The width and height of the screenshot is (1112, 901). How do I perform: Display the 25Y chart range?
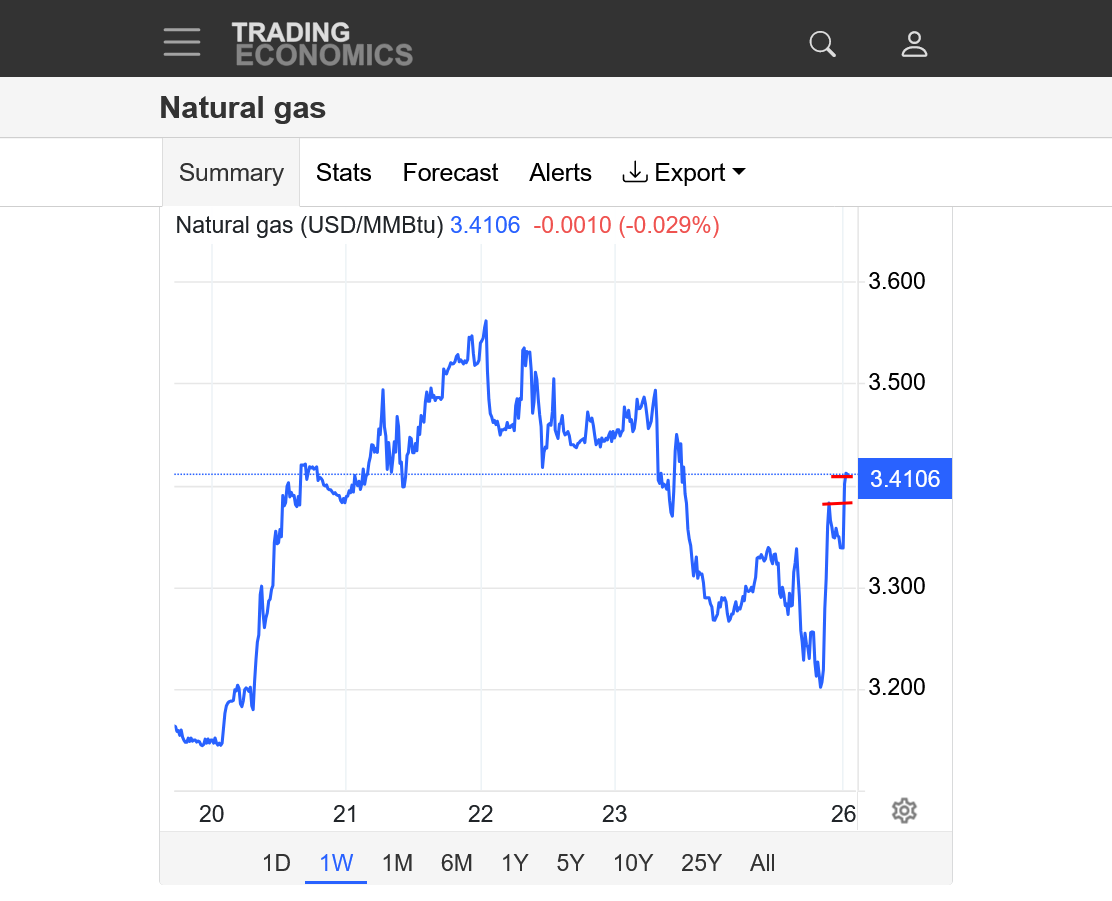click(x=700, y=863)
